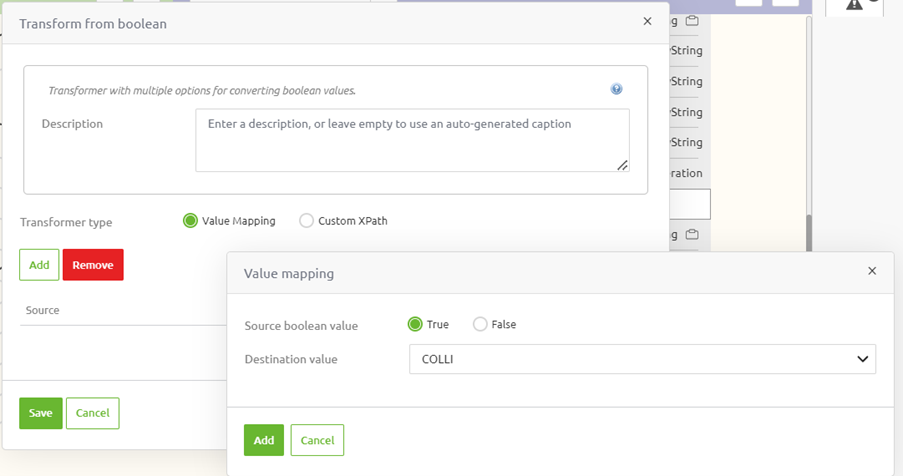The height and width of the screenshot is (476, 903).
Task: Close the Value mapping dialog
Action: pos(872,271)
